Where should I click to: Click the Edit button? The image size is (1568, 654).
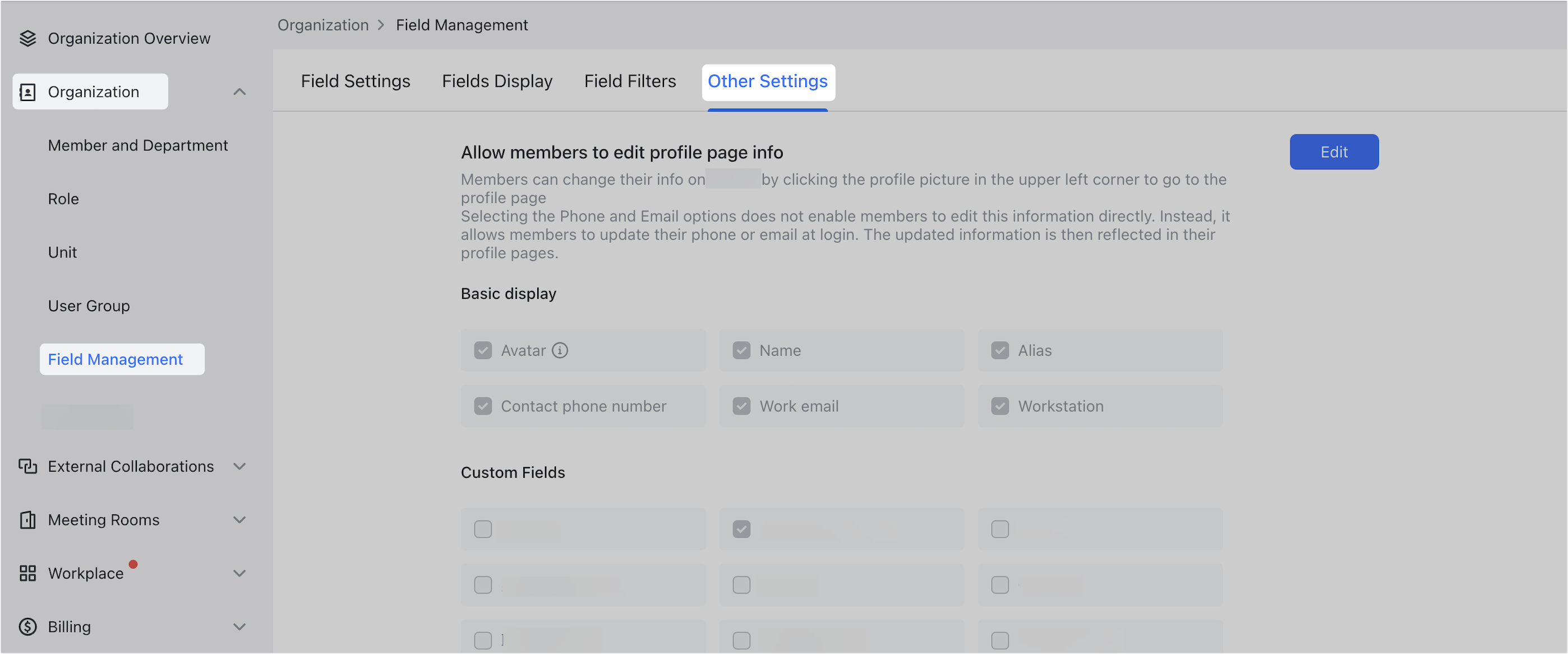(x=1334, y=151)
